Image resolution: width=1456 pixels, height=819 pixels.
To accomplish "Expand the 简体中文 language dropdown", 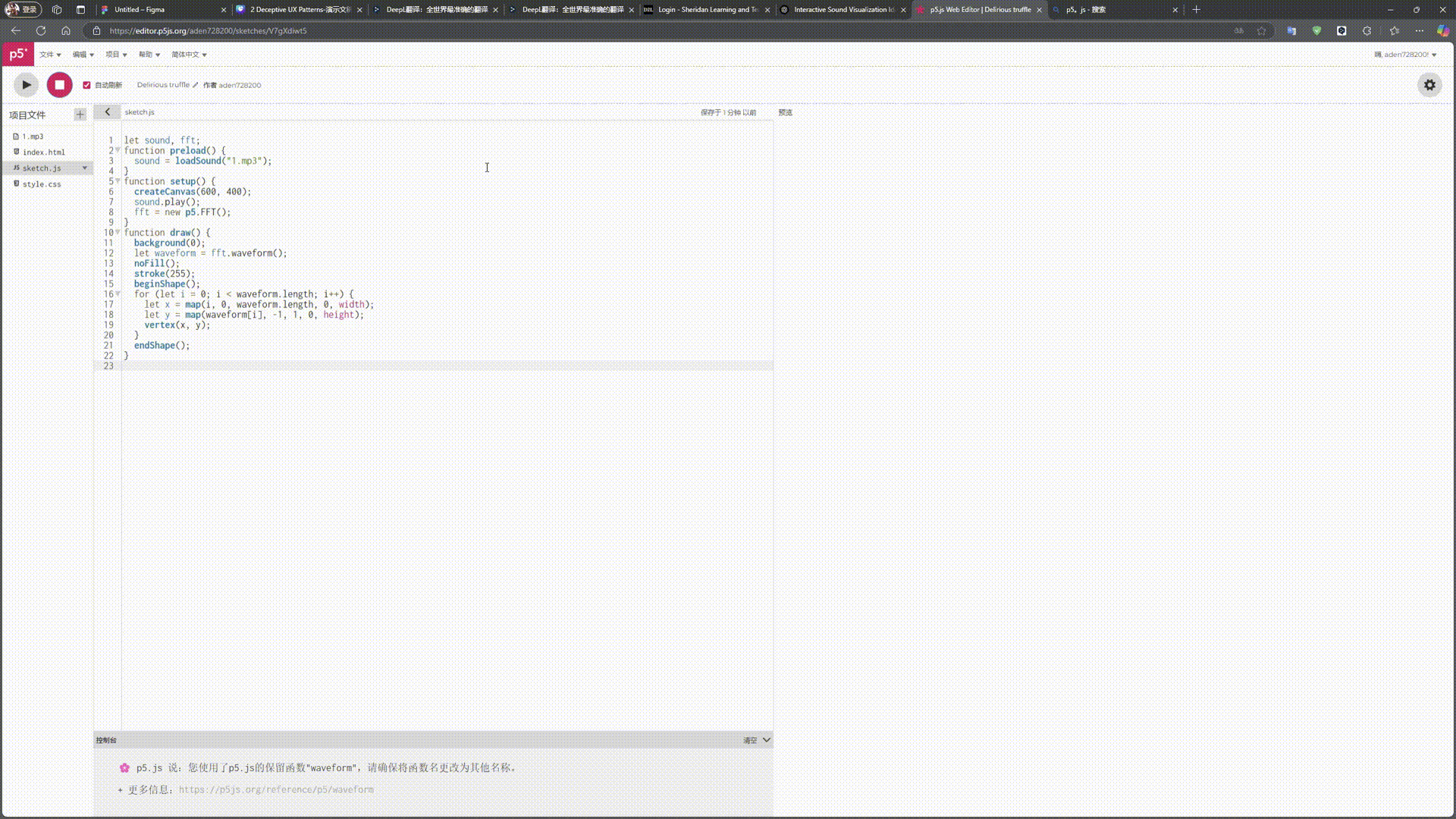I will point(189,55).
